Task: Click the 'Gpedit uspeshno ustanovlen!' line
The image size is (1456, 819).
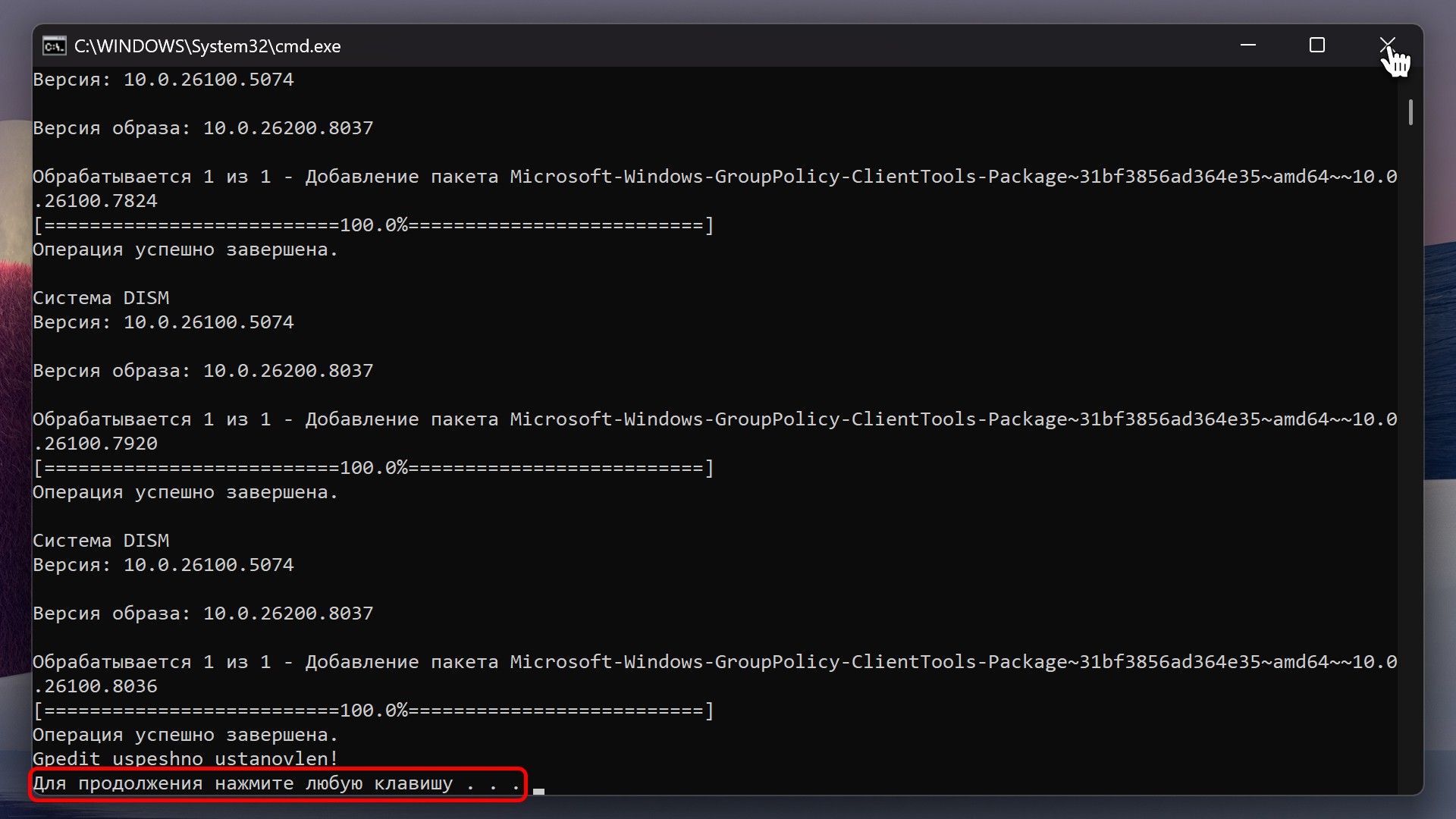Action: pyautogui.click(x=185, y=759)
